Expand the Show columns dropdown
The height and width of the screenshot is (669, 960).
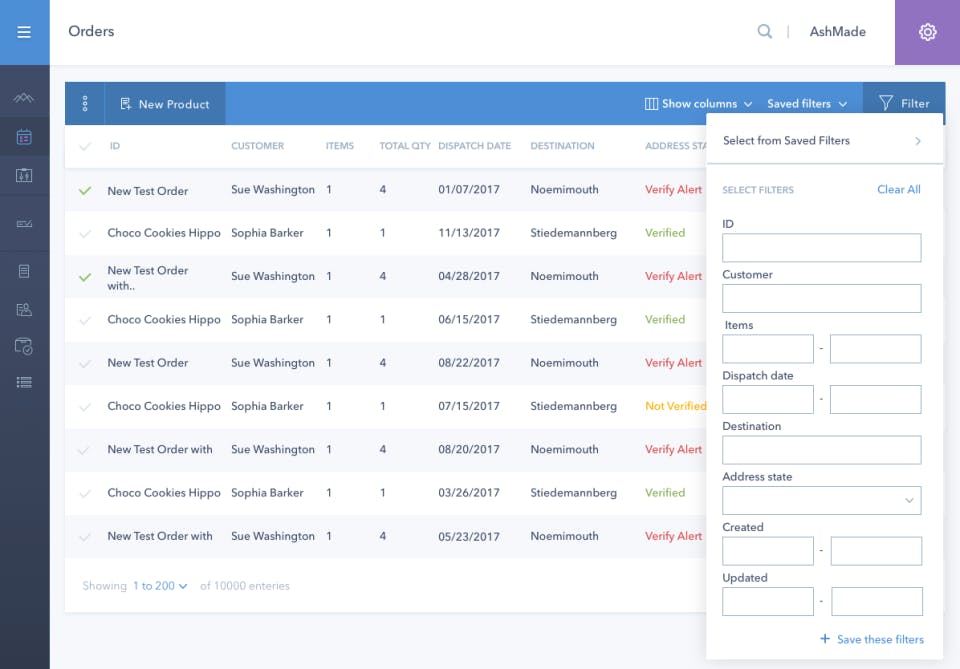point(698,103)
